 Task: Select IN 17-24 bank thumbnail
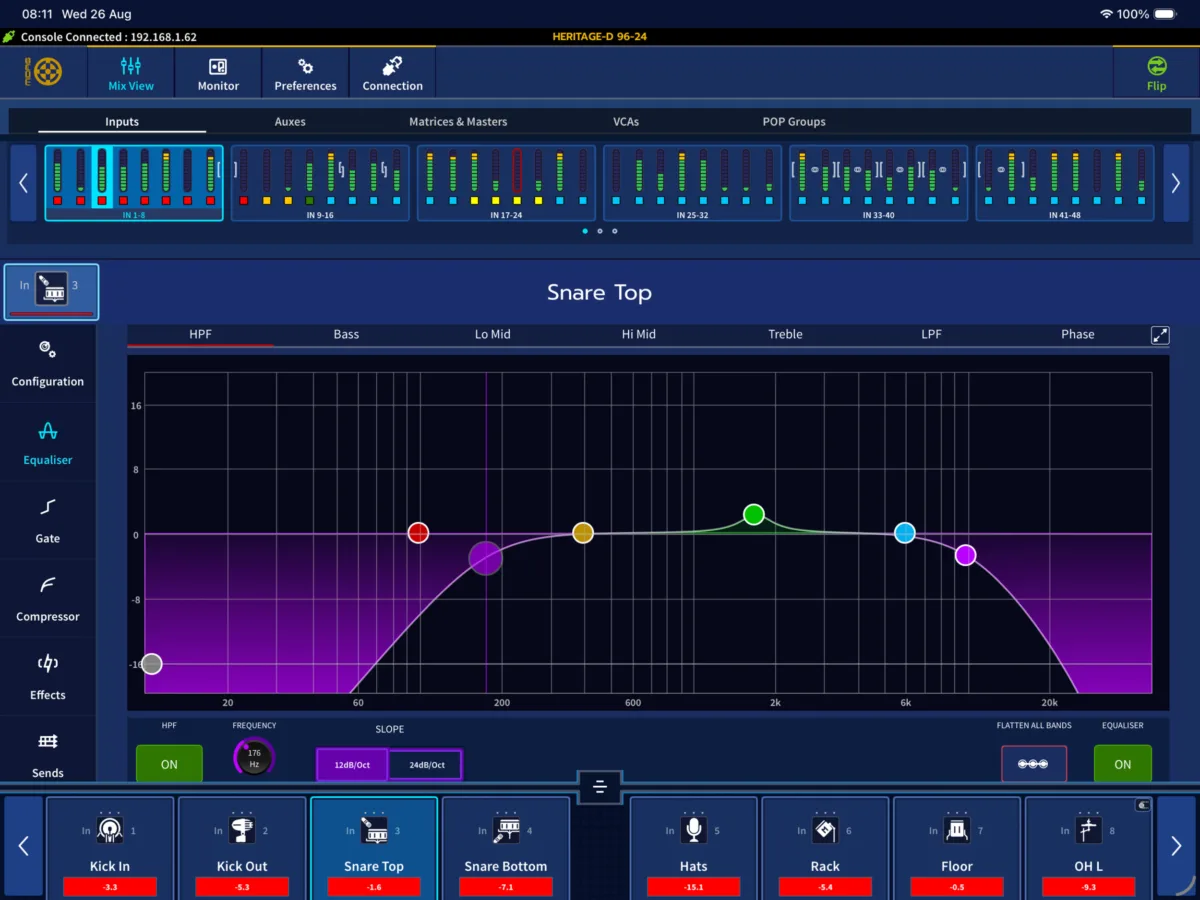pos(506,183)
